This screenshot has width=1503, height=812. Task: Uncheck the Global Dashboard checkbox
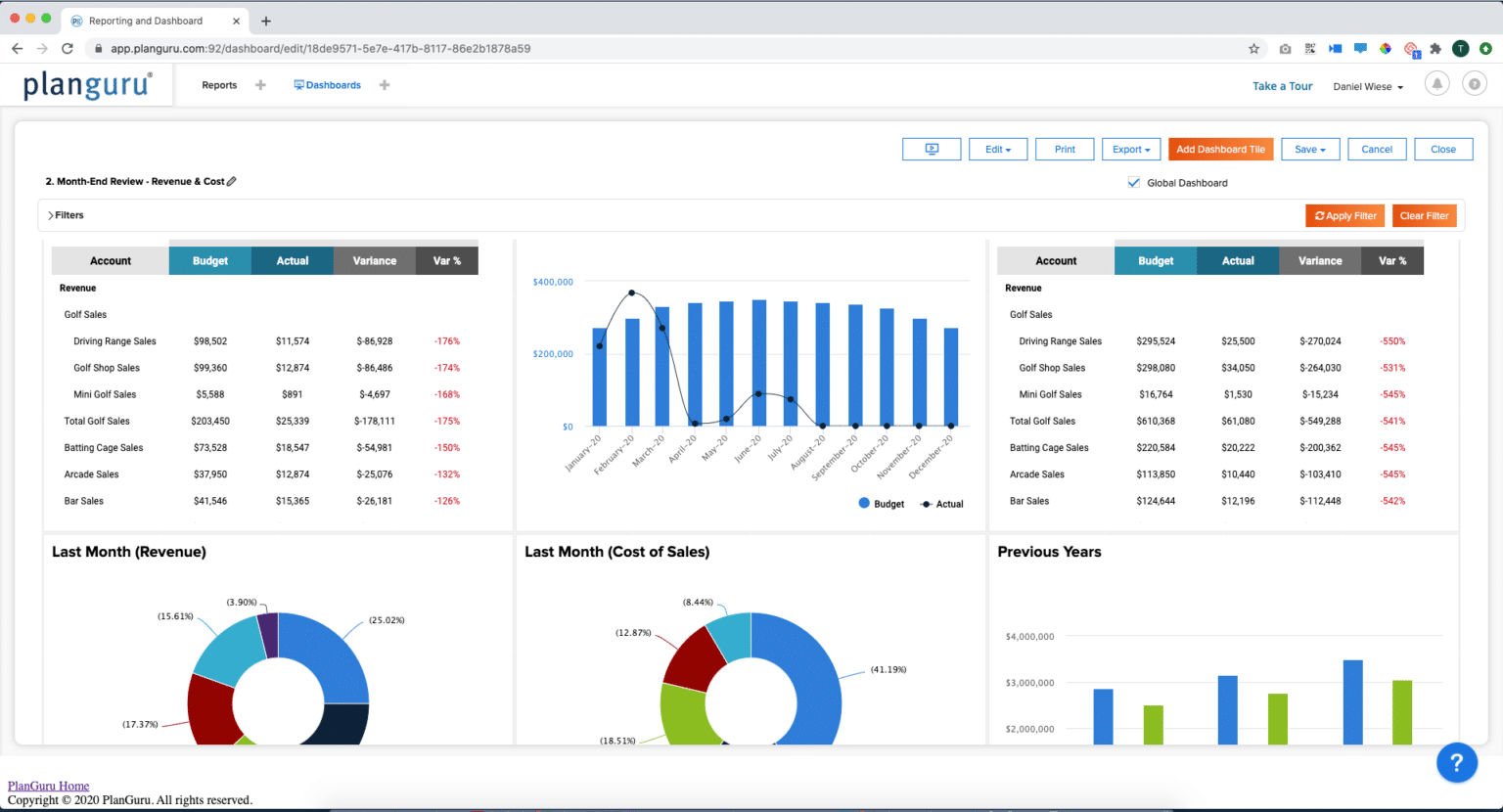pyautogui.click(x=1133, y=182)
